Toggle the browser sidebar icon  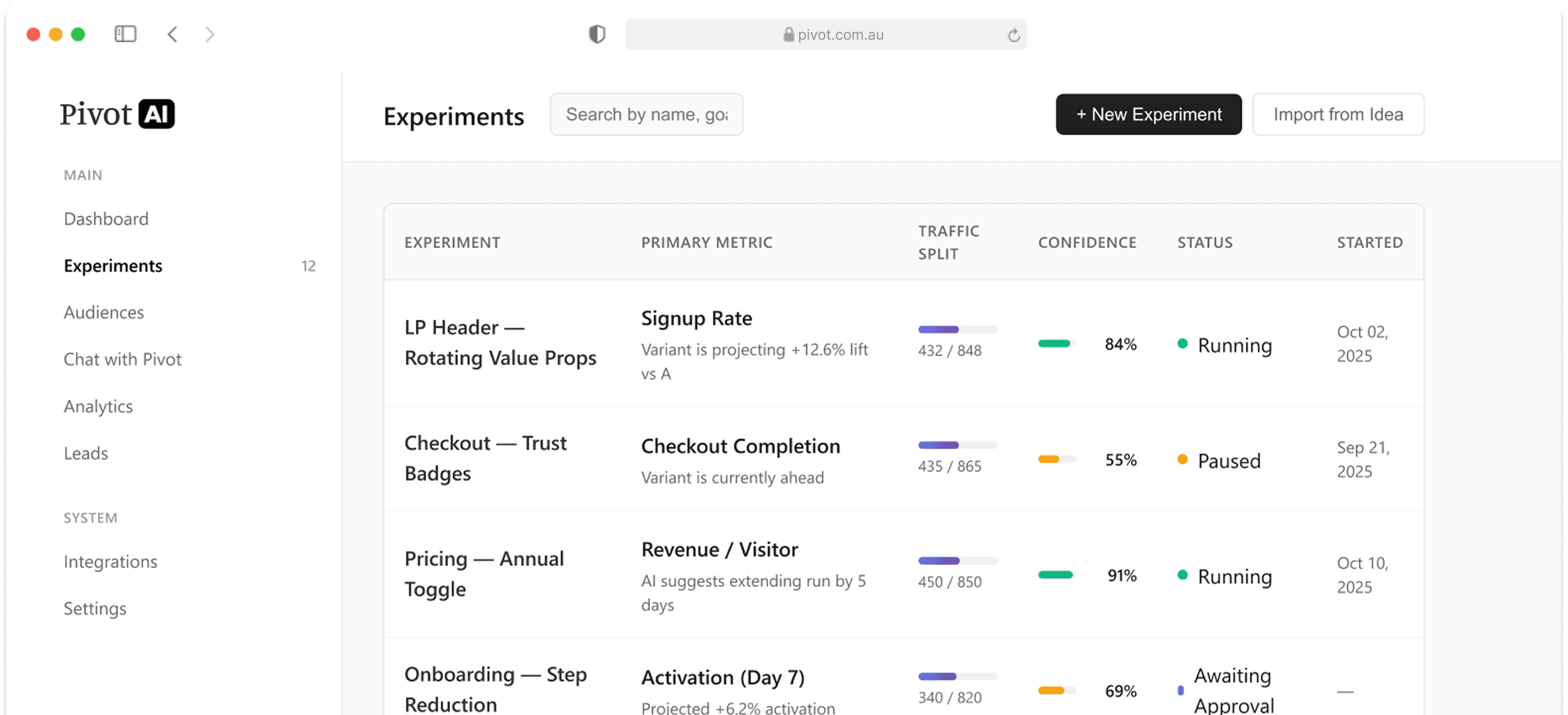pyautogui.click(x=125, y=33)
